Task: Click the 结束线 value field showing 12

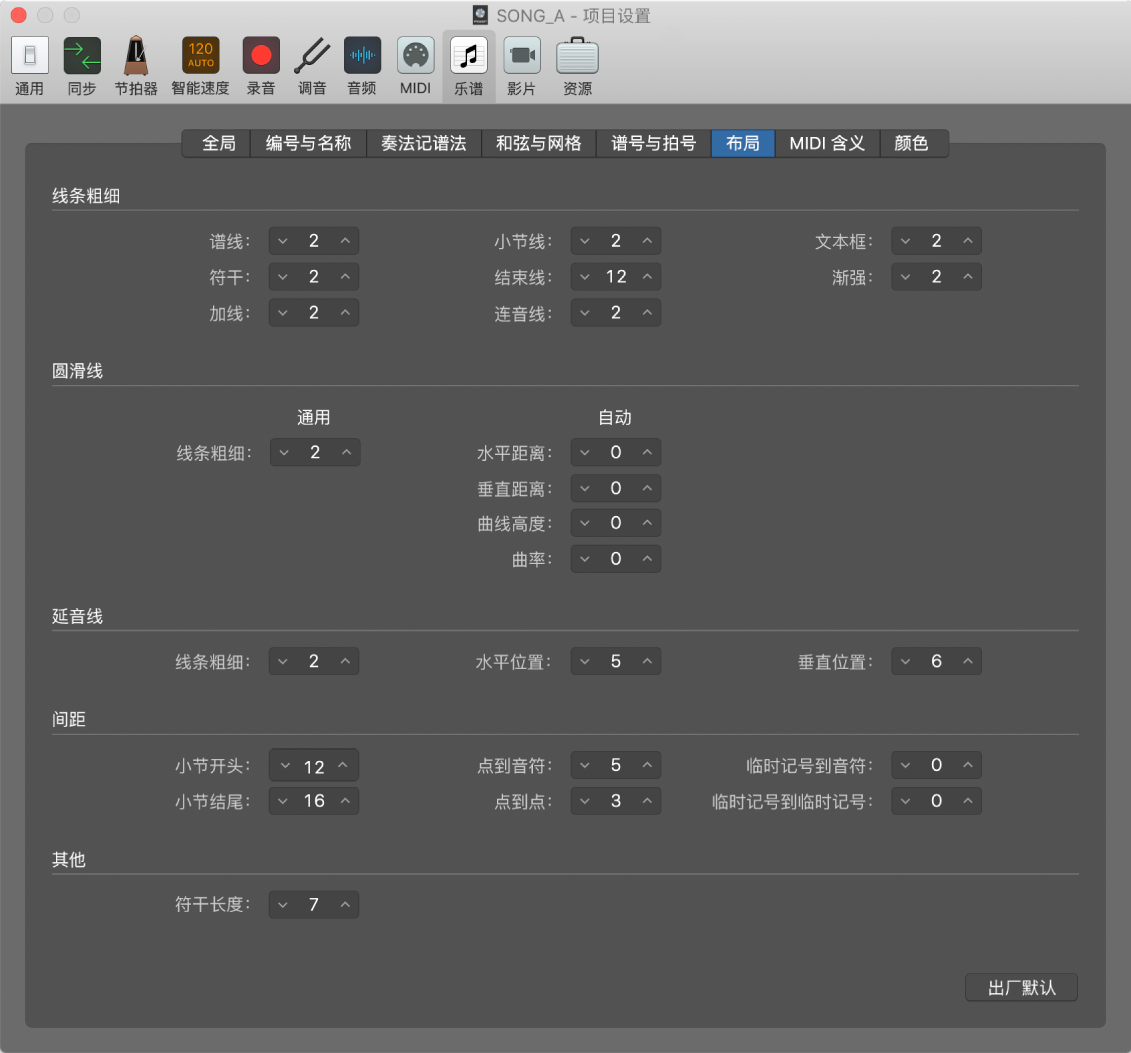Action: coord(616,277)
